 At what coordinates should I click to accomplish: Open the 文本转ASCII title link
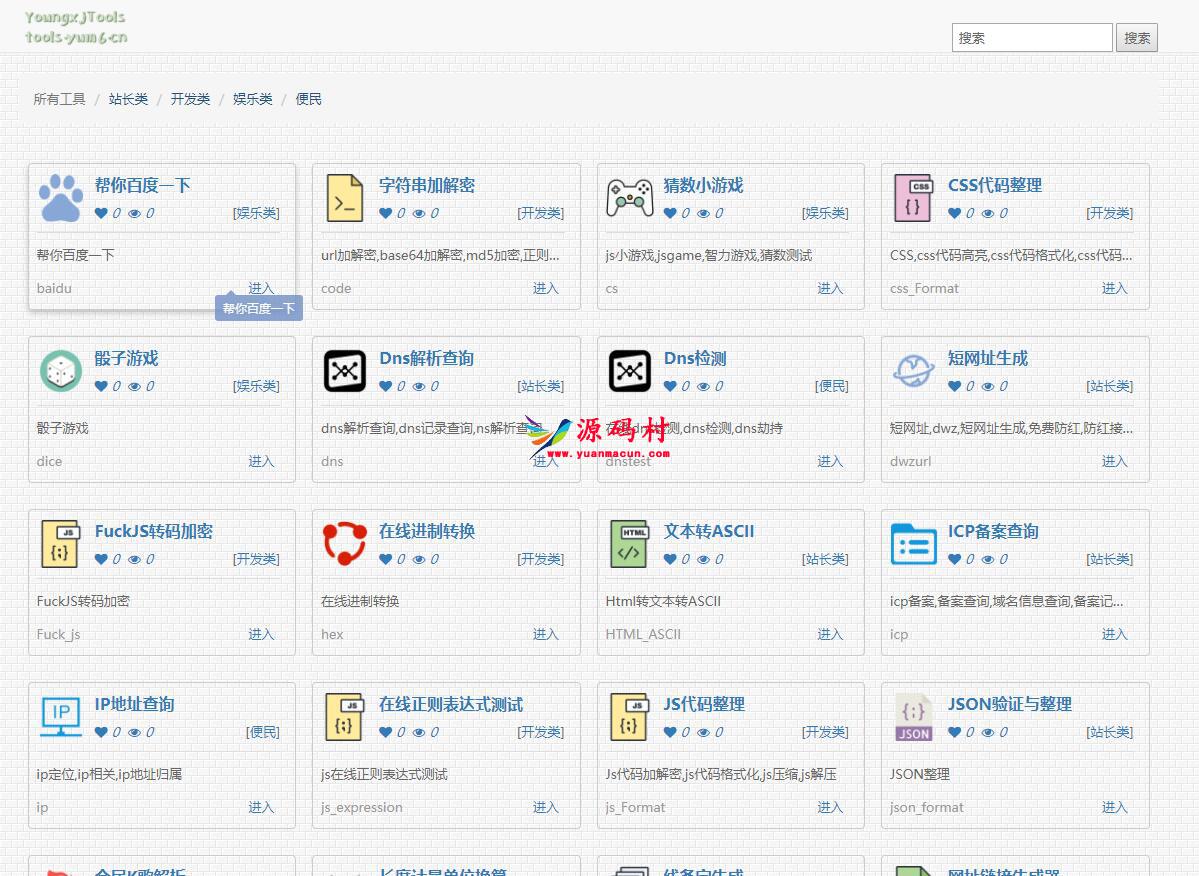[x=709, y=531]
